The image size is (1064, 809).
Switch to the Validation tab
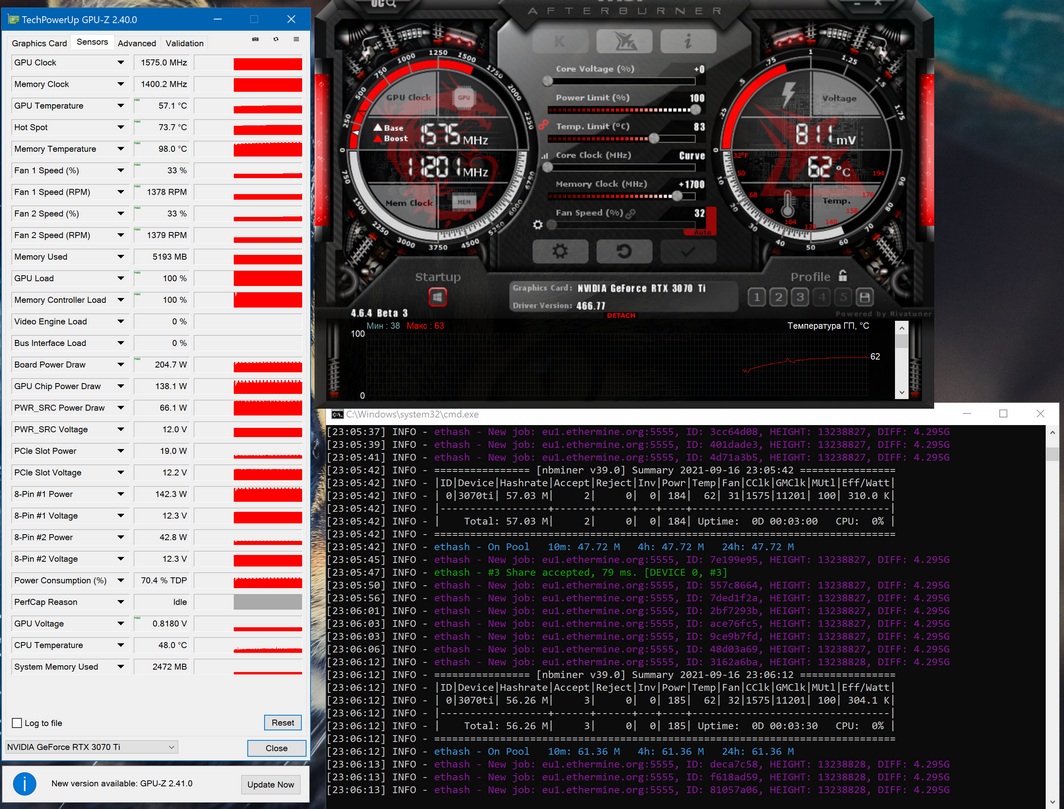click(x=185, y=43)
